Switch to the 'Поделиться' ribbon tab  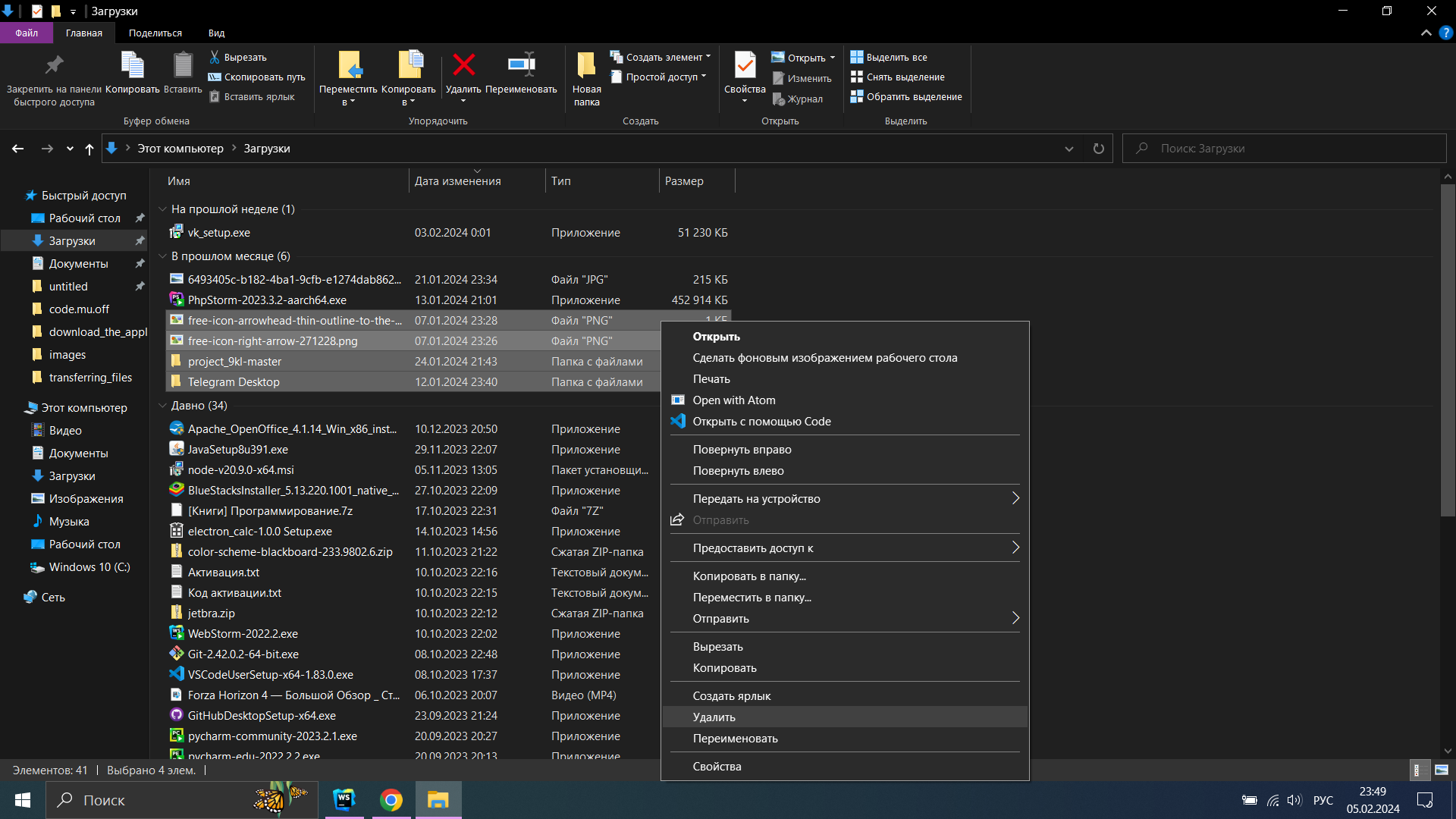[x=155, y=33]
